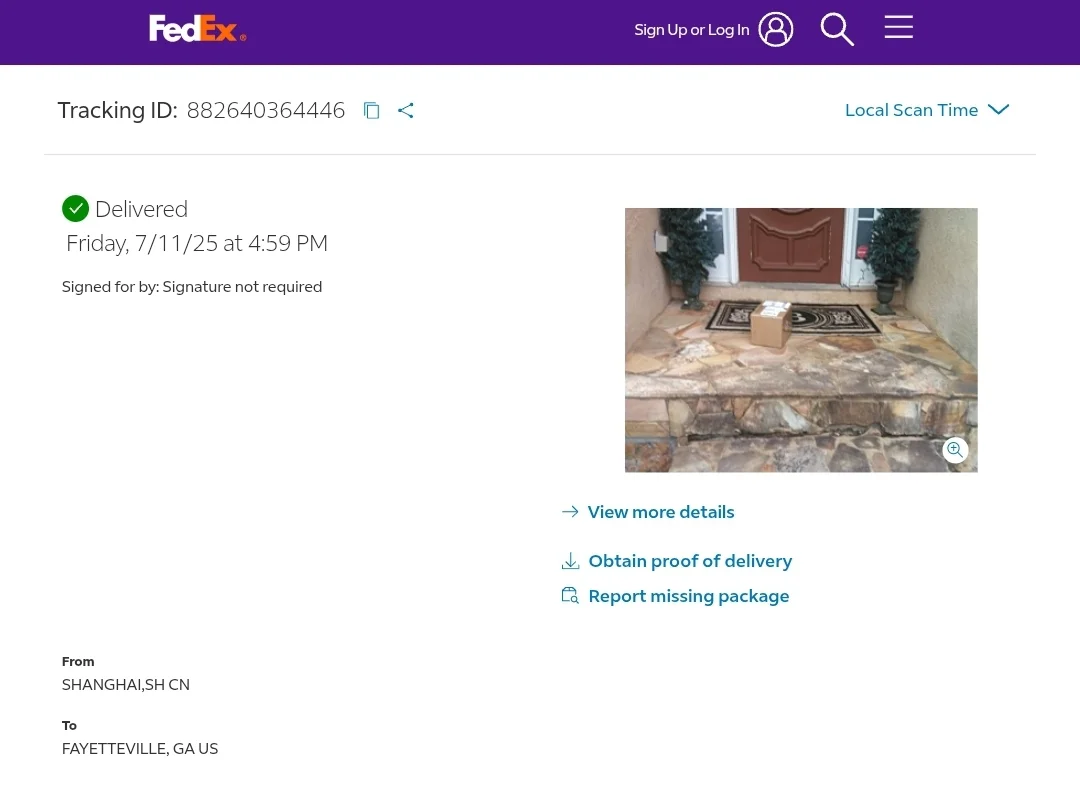Click the Report missing package link
The image size is (1080, 791).
[689, 596]
